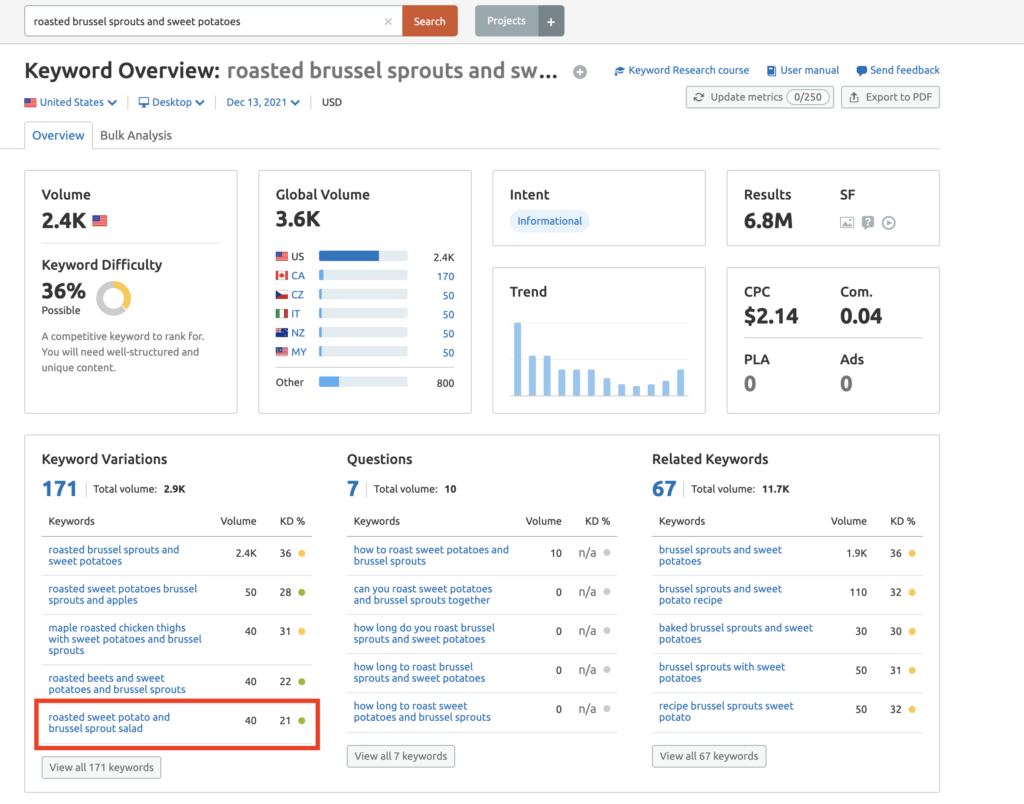Open 'brussel sprouts with sweet potatoes' link
The image size is (1024, 804).
pyautogui.click(x=722, y=673)
